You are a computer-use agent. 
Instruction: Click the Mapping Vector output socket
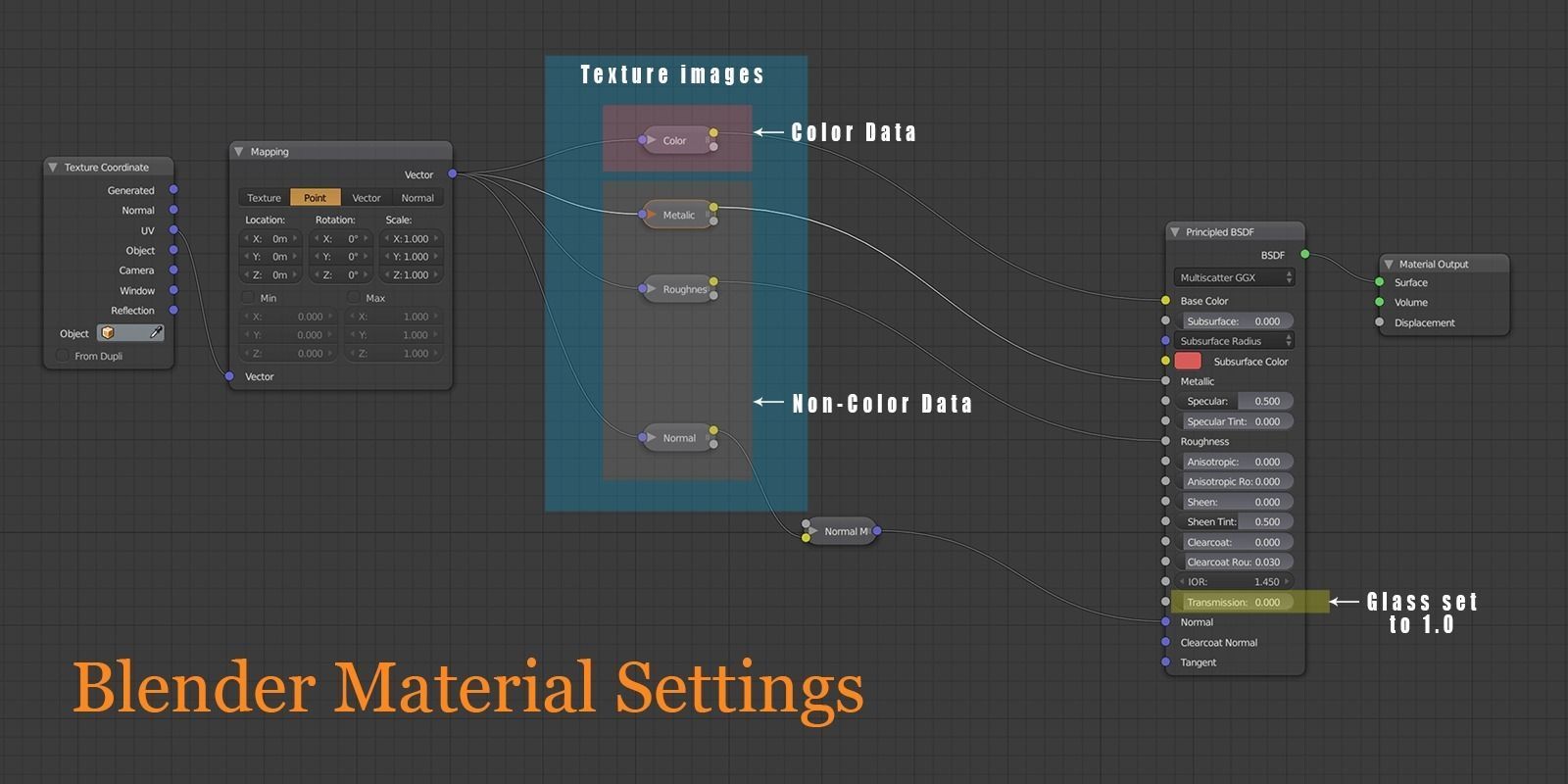[452, 174]
